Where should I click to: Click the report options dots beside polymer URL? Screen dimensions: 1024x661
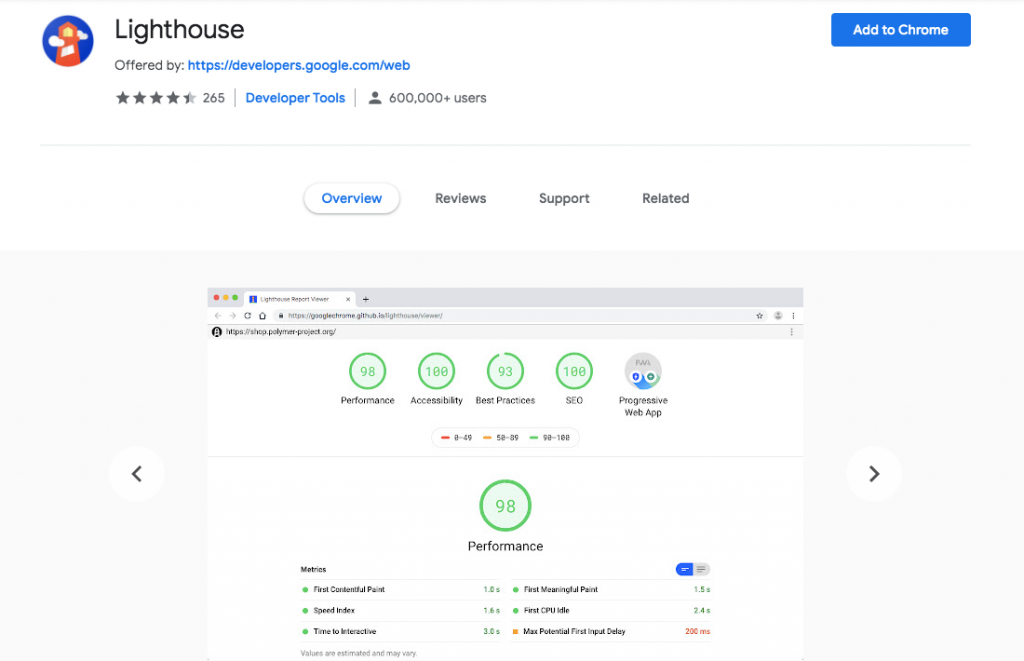pos(792,332)
